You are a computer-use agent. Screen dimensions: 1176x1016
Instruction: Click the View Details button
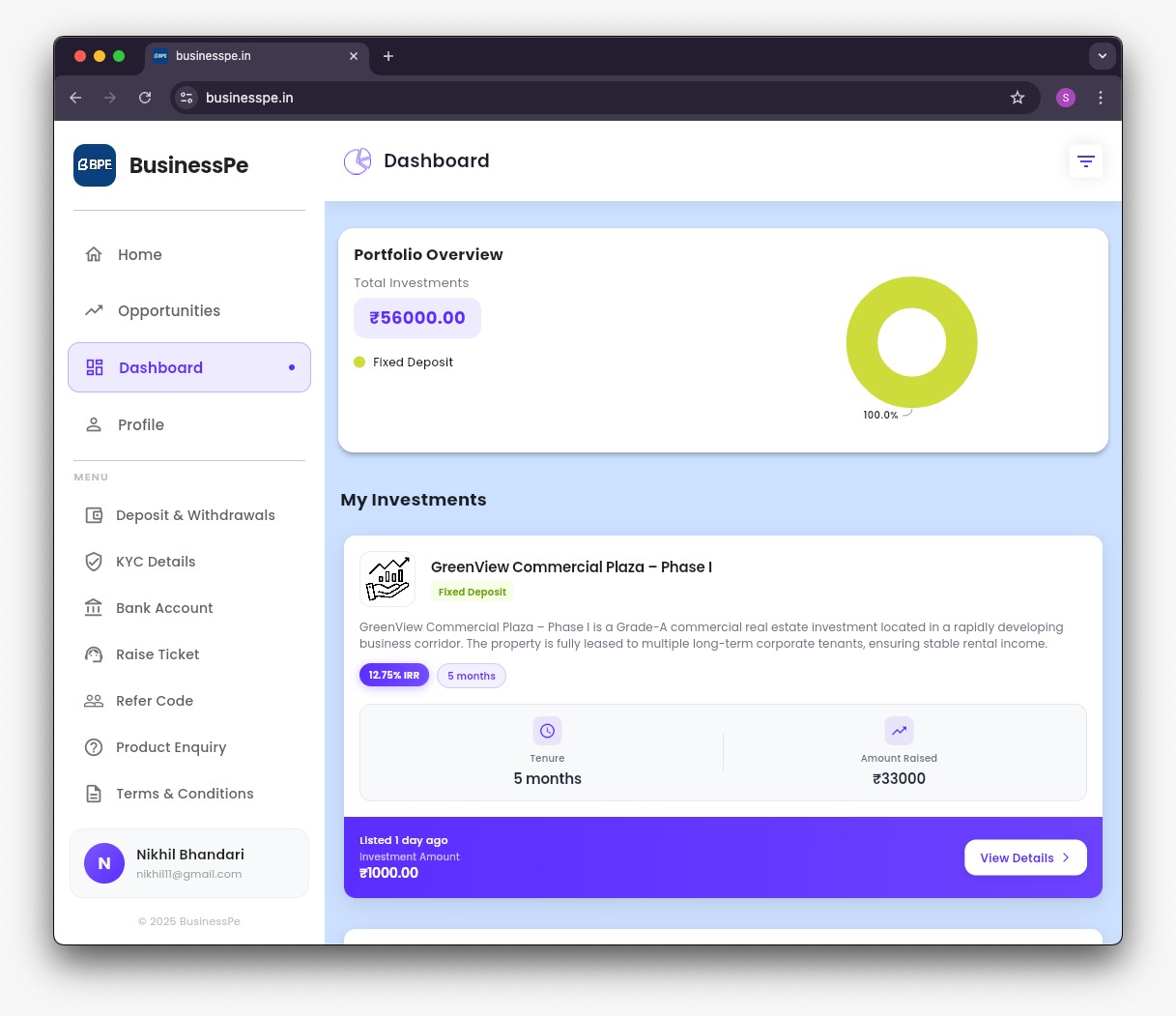click(x=1025, y=857)
